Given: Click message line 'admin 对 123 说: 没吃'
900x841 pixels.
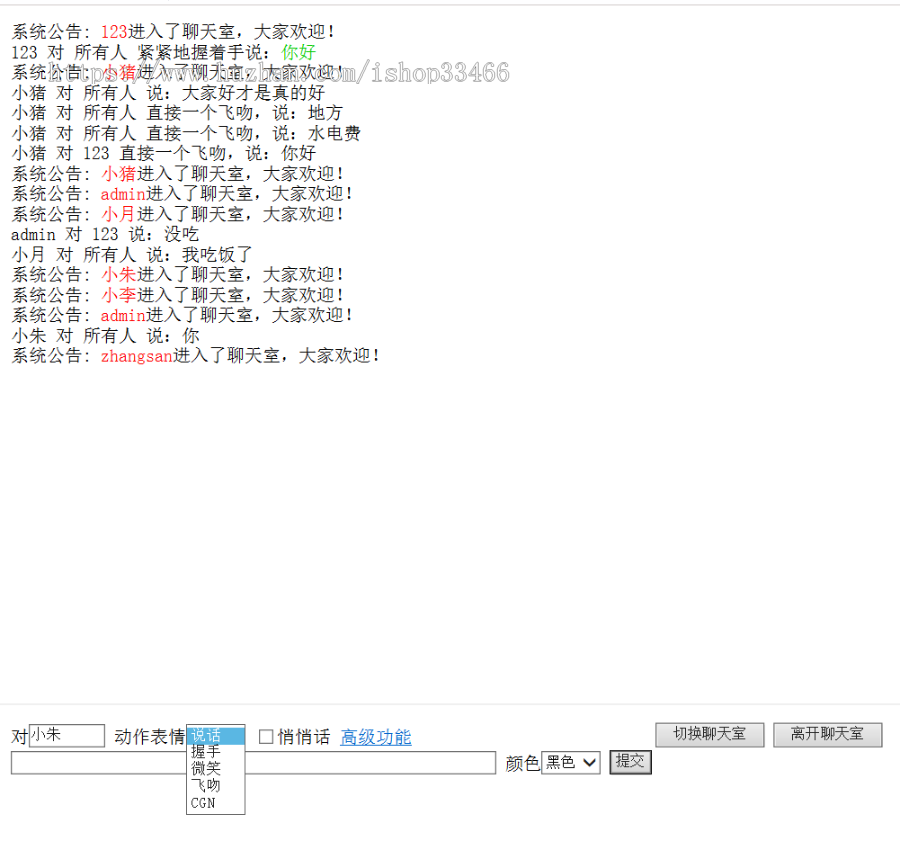Looking at the screenshot, I should coord(105,234).
